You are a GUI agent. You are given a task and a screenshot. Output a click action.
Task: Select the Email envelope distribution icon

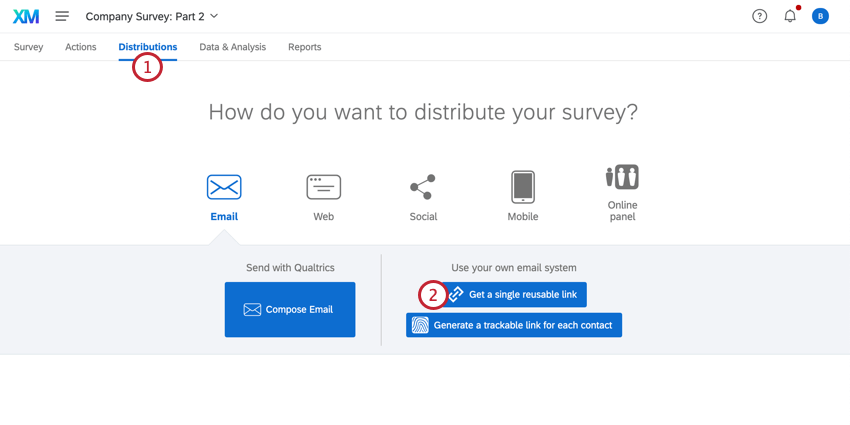(224, 187)
